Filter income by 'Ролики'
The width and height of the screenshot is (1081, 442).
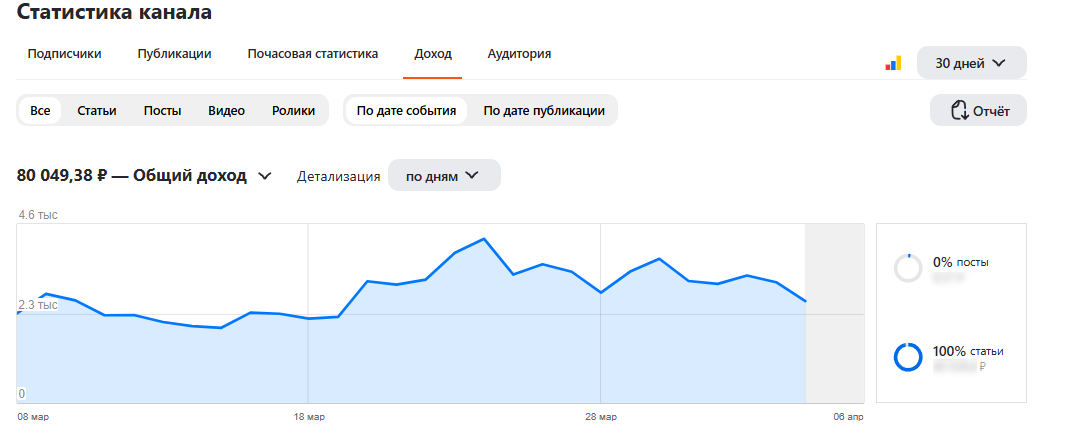pyautogui.click(x=293, y=110)
